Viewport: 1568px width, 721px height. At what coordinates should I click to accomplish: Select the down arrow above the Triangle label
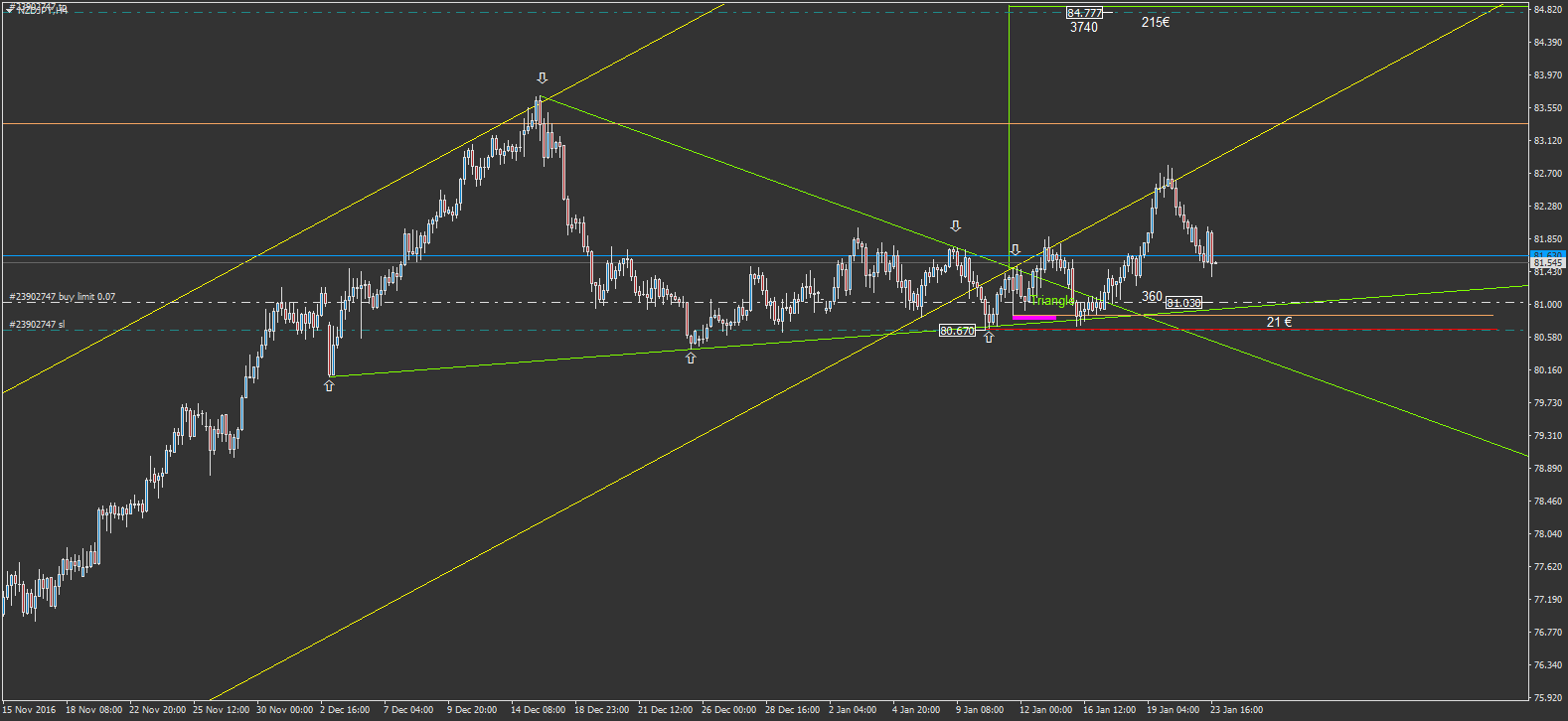point(1015,249)
